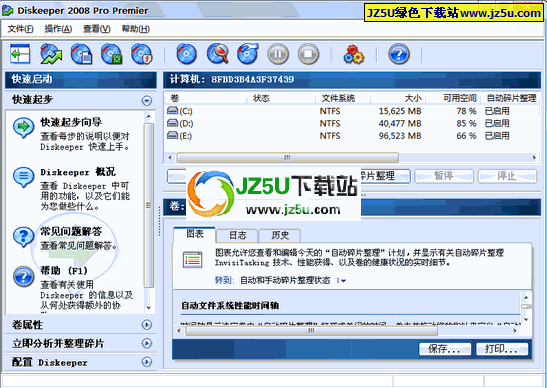Click the disc with green grid toolbar icon
Viewport: 547px width, 388px height.
tap(112, 54)
